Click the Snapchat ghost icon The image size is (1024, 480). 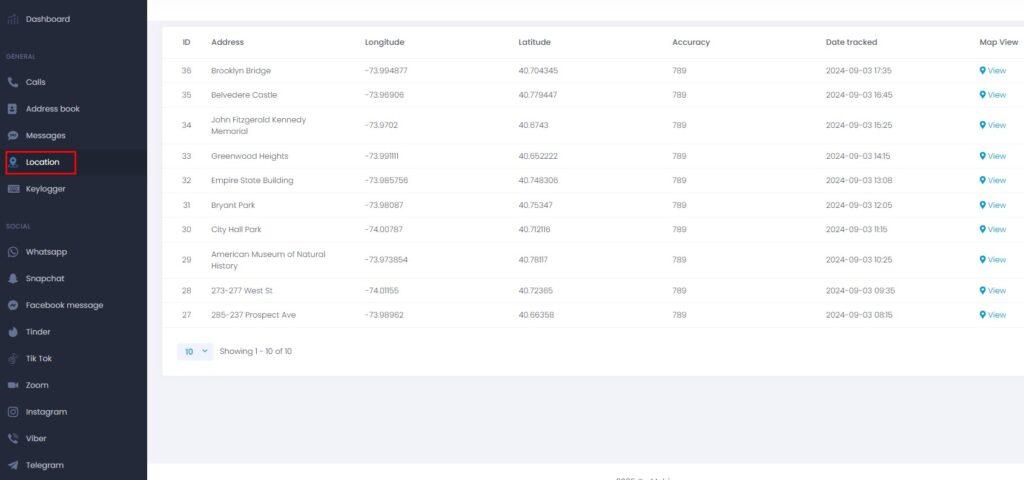pos(13,279)
